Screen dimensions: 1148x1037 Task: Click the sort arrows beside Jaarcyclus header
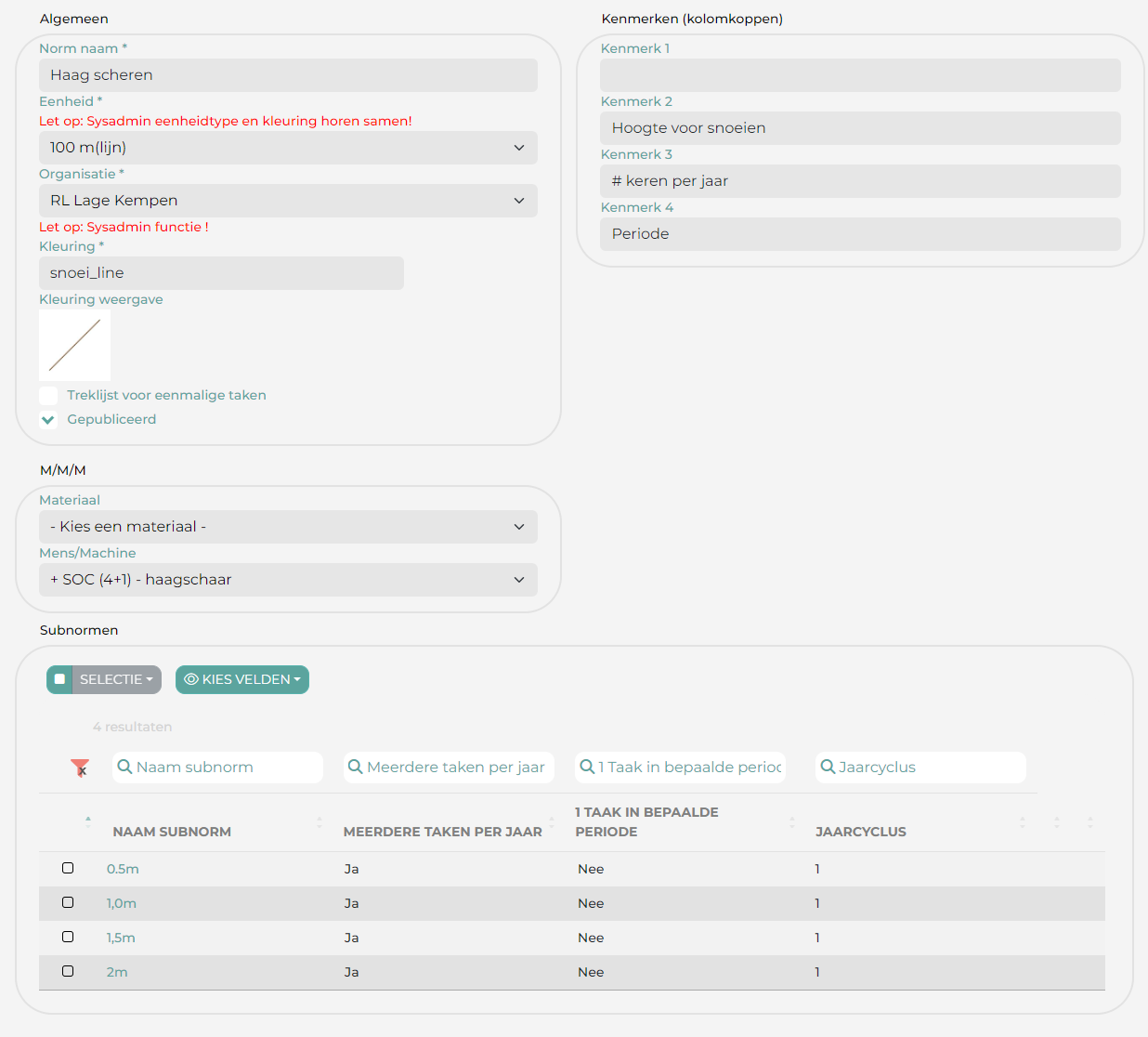coord(1023,822)
